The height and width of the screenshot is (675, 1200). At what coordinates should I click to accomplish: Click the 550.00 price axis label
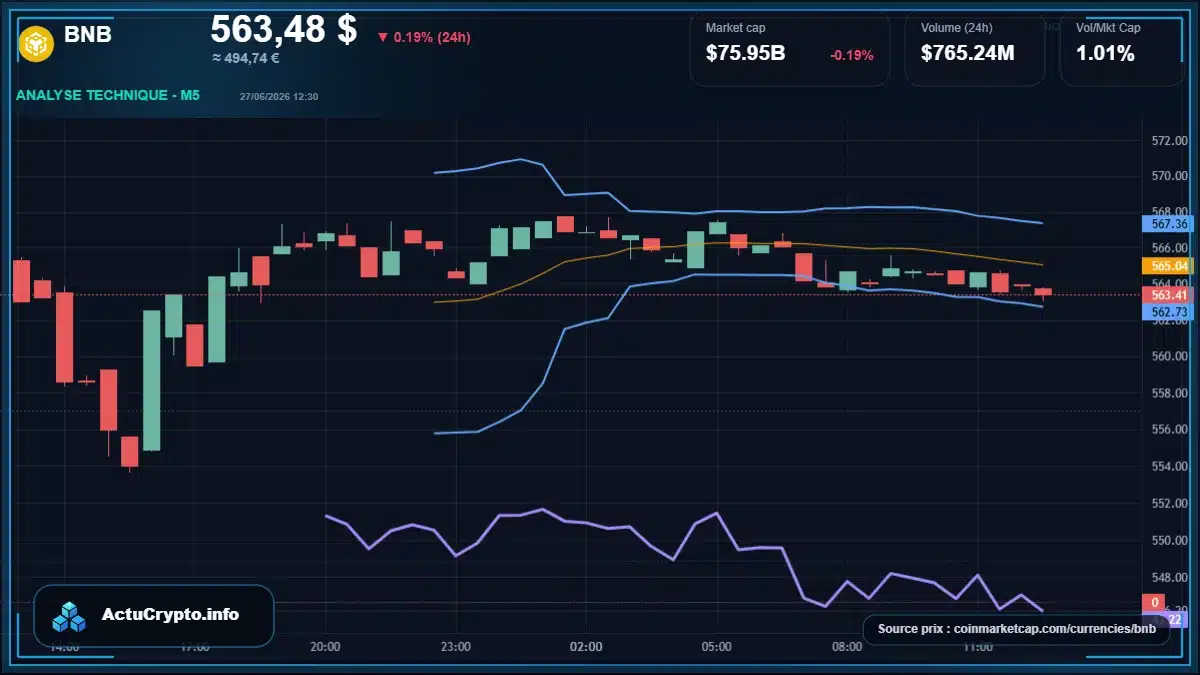click(x=1169, y=541)
